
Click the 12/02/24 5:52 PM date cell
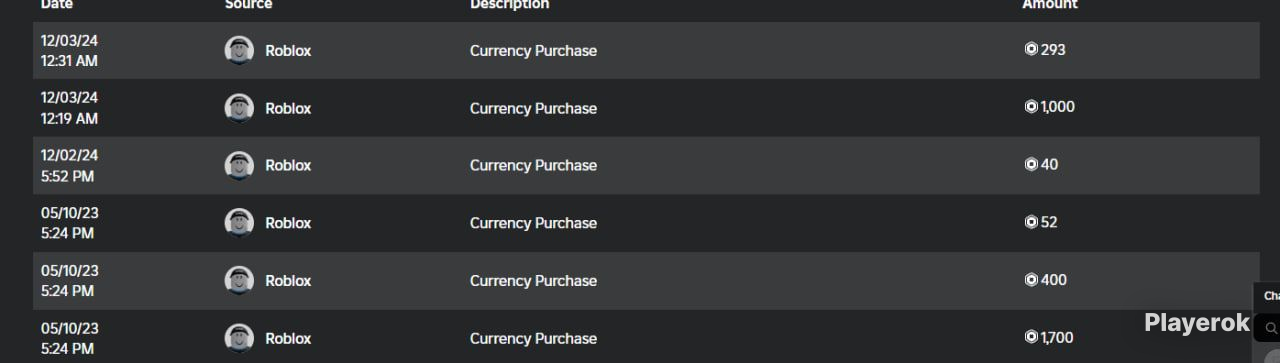pyautogui.click(x=69, y=166)
